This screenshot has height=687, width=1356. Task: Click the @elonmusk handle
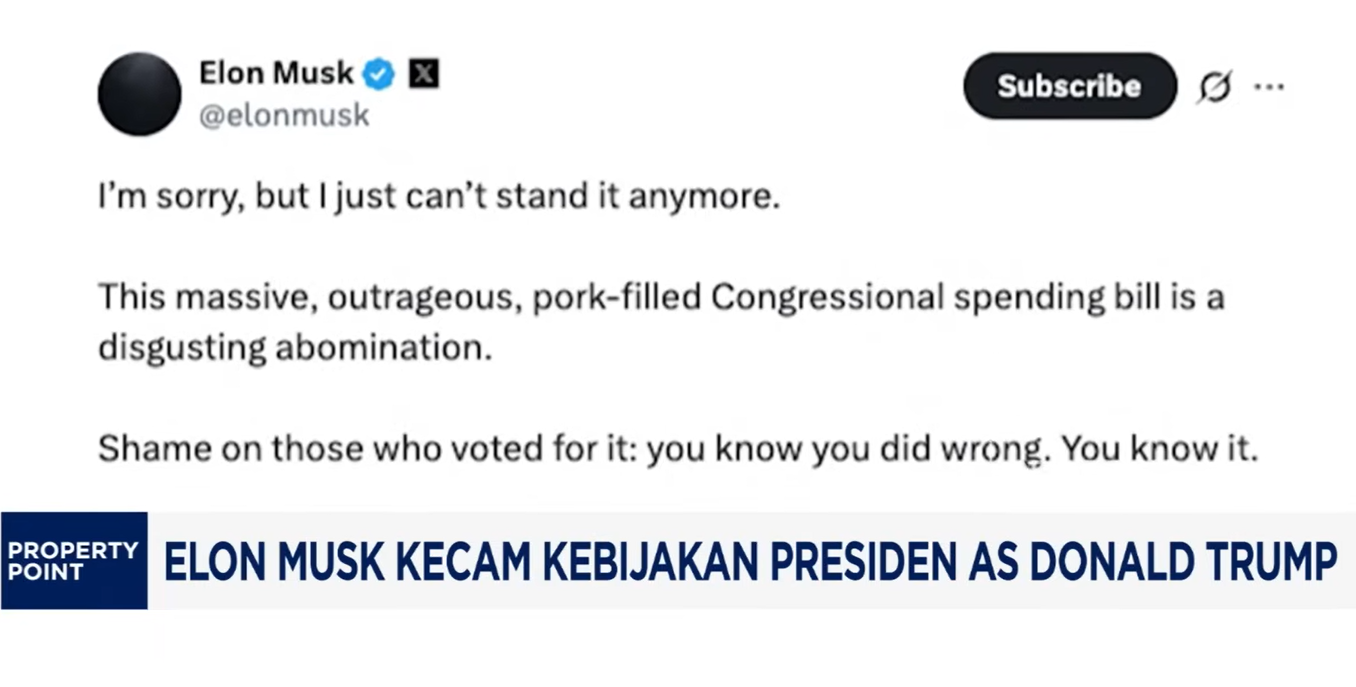284,116
